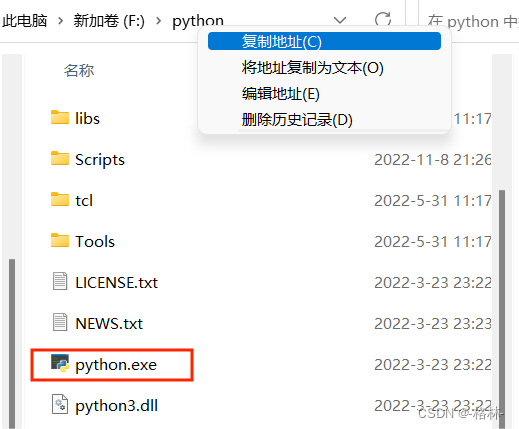The image size is (519, 429).
Task: Click the tcl folder icon
Action: (x=60, y=200)
